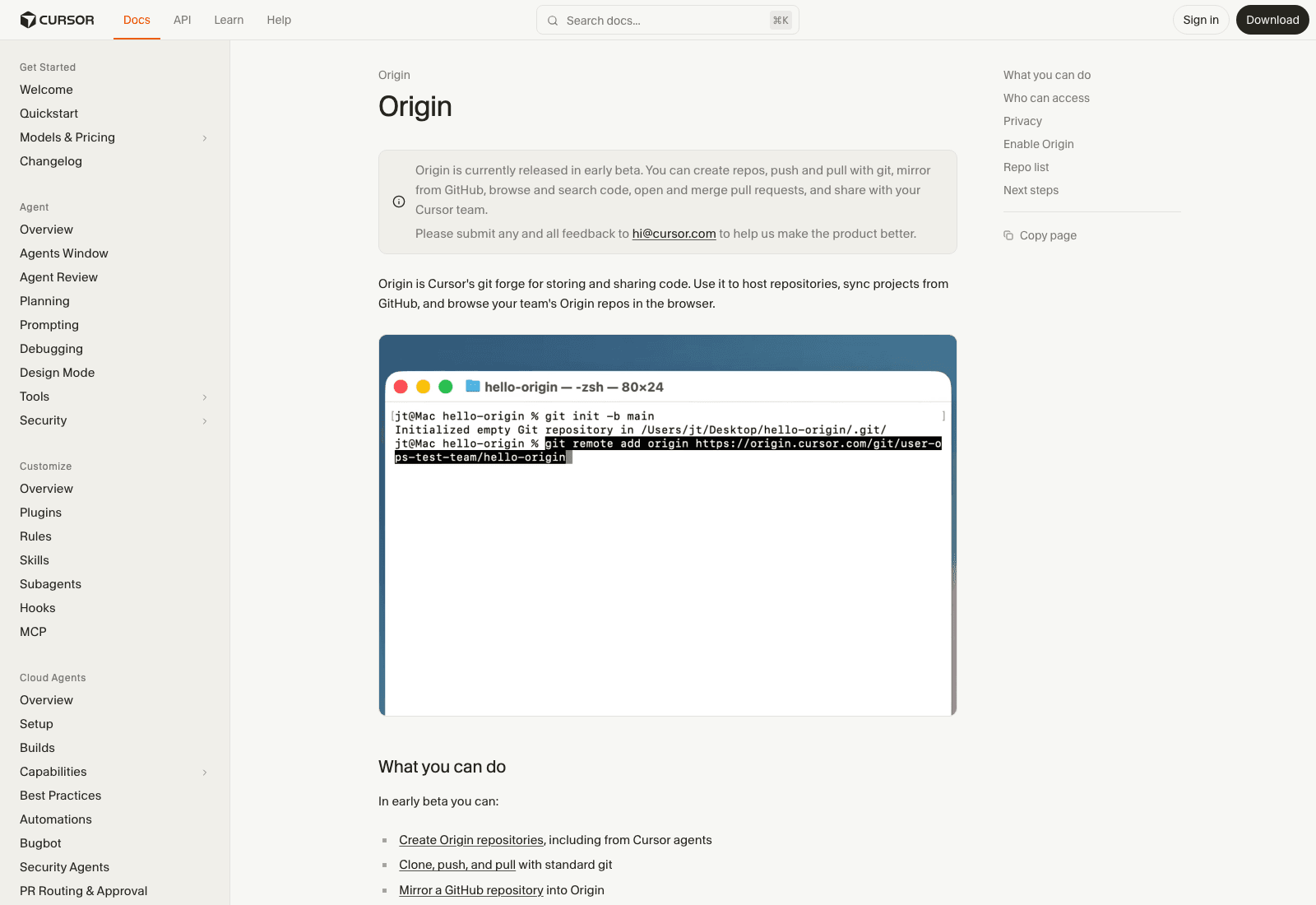Click the search magnifier icon
The width and height of the screenshot is (1316, 905).
(x=553, y=21)
